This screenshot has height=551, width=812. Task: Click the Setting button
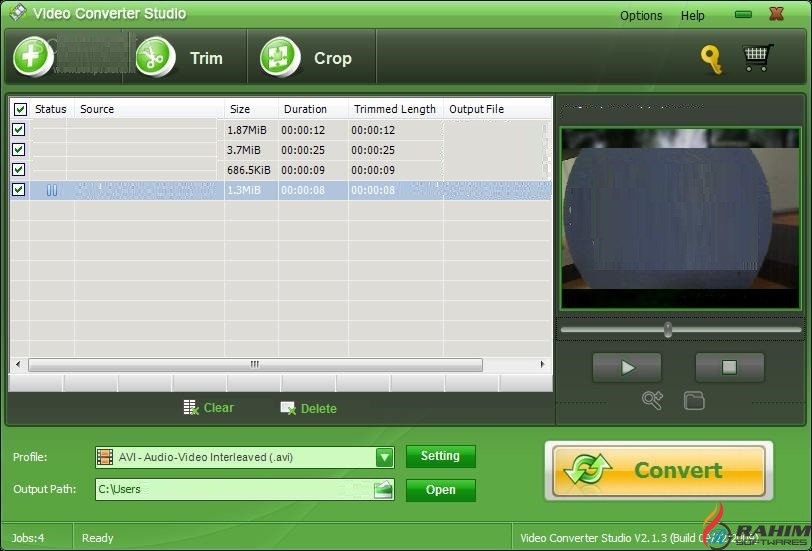(440, 456)
